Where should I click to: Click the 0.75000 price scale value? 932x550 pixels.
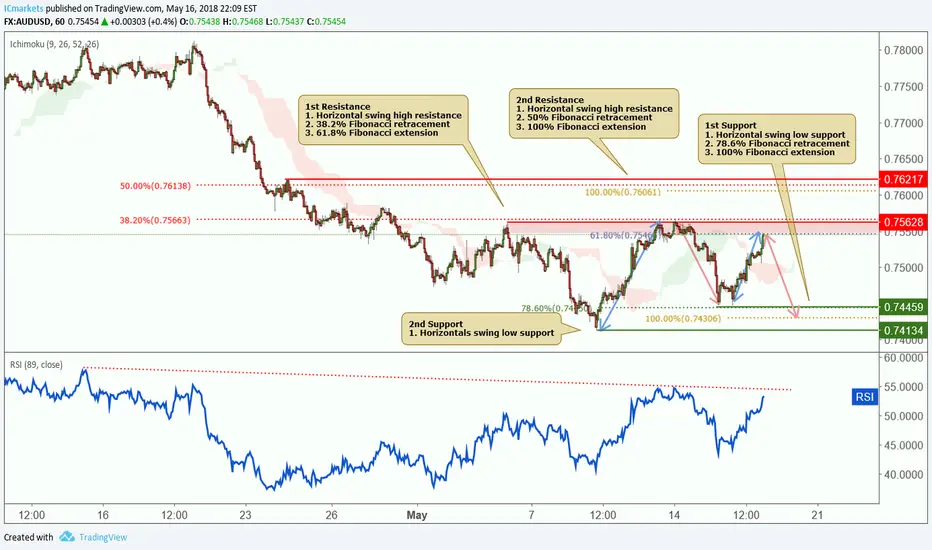coord(903,268)
